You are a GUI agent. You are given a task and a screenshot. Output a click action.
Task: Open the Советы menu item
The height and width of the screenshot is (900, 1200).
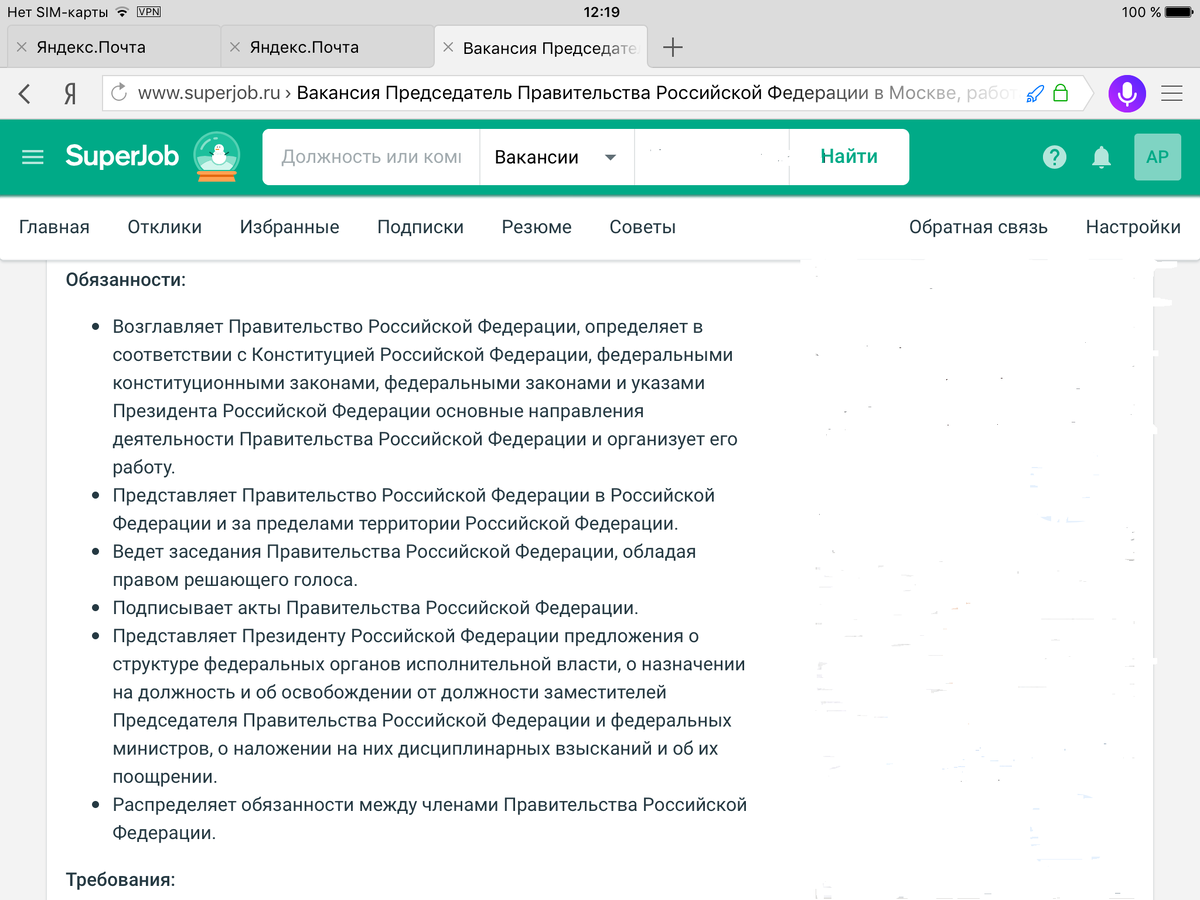coord(643,227)
